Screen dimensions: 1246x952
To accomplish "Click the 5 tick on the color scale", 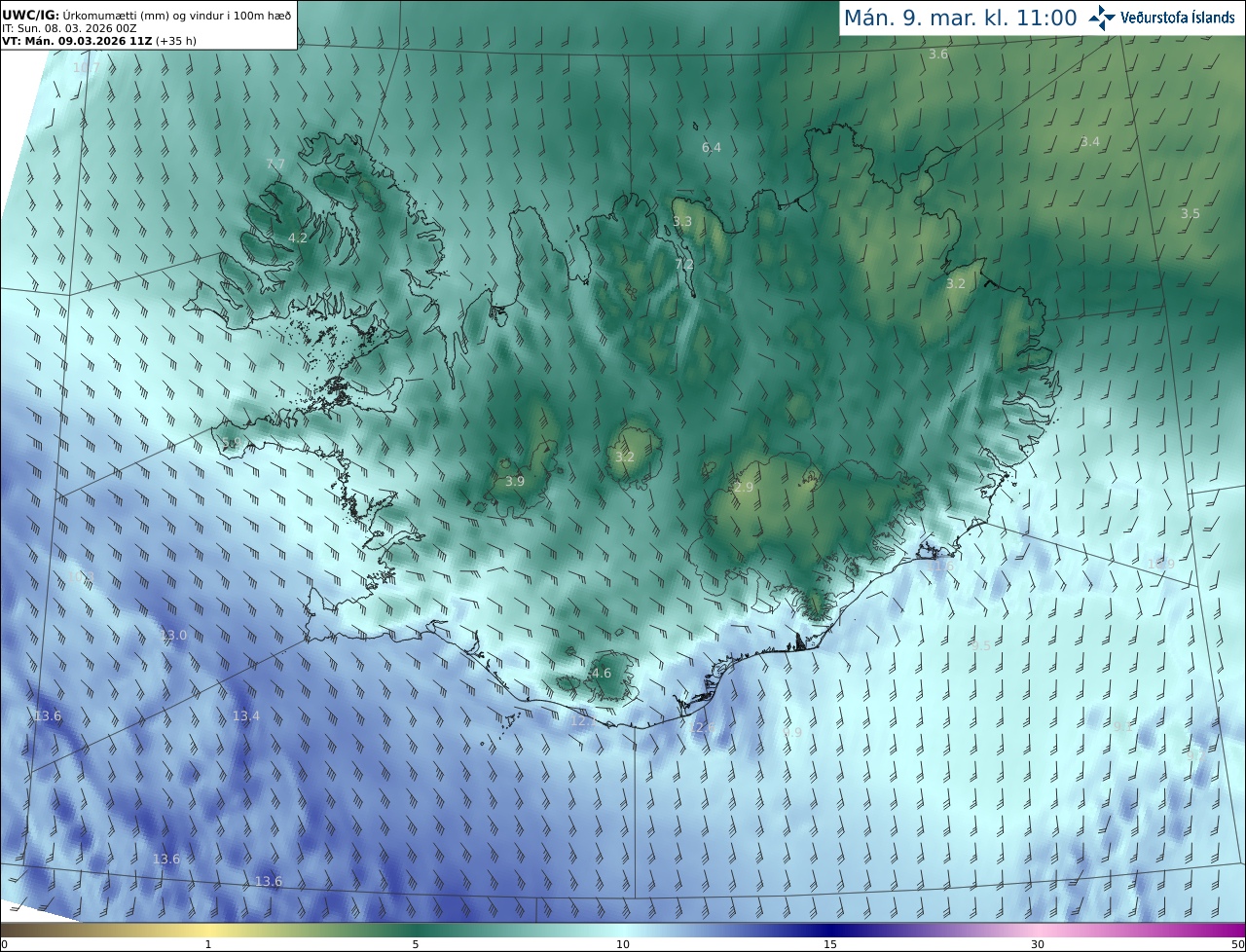I will [x=416, y=944].
